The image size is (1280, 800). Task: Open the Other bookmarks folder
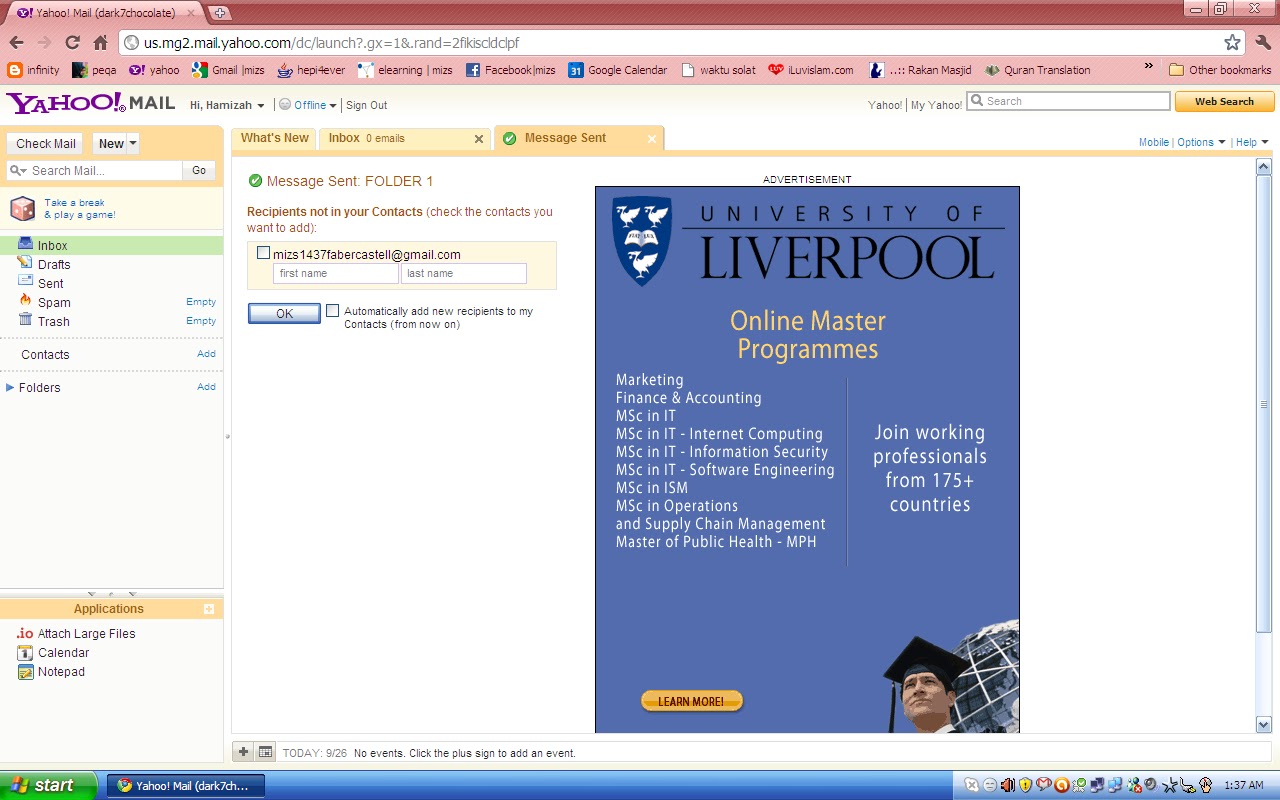point(1220,70)
